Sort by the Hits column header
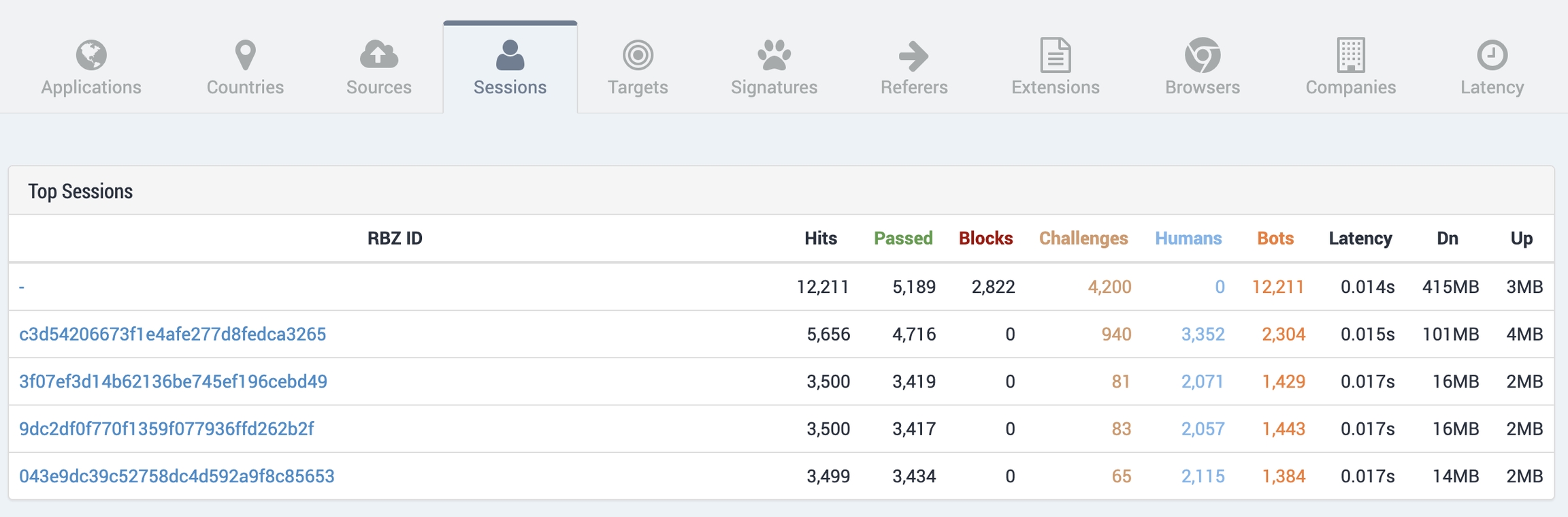 coord(820,238)
